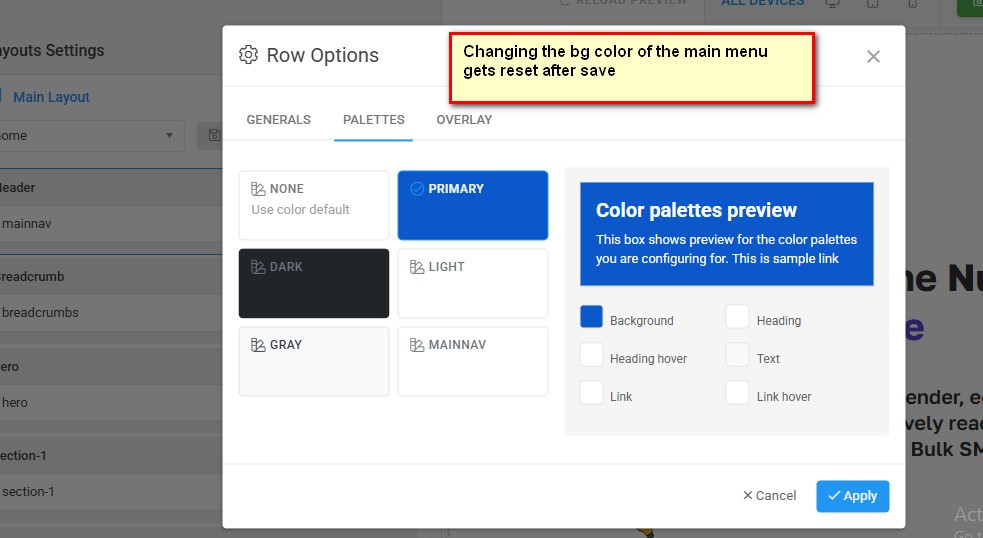Open the Link hover color swatch

(x=738, y=393)
